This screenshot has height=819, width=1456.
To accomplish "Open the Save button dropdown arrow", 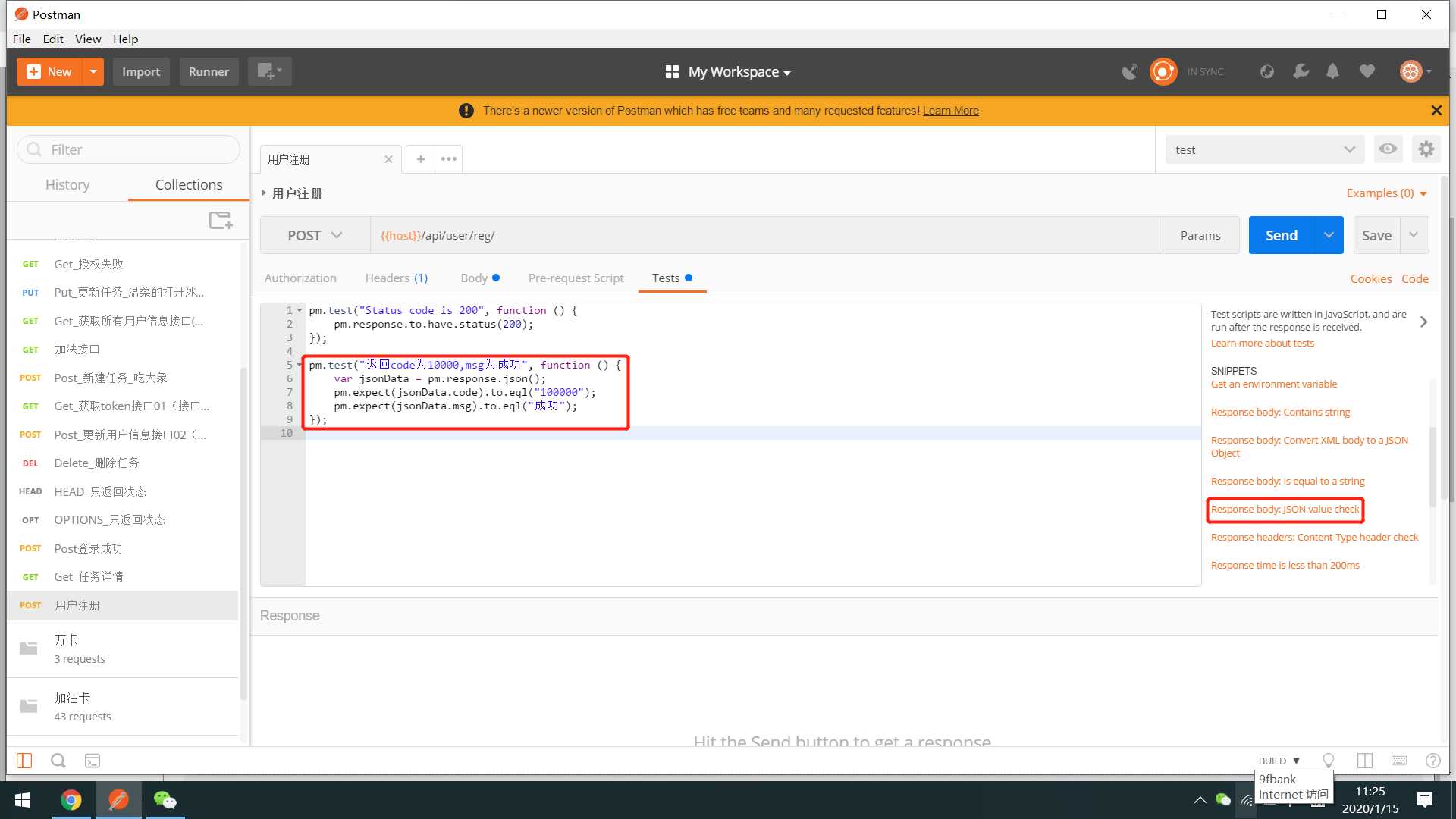I will [1414, 235].
